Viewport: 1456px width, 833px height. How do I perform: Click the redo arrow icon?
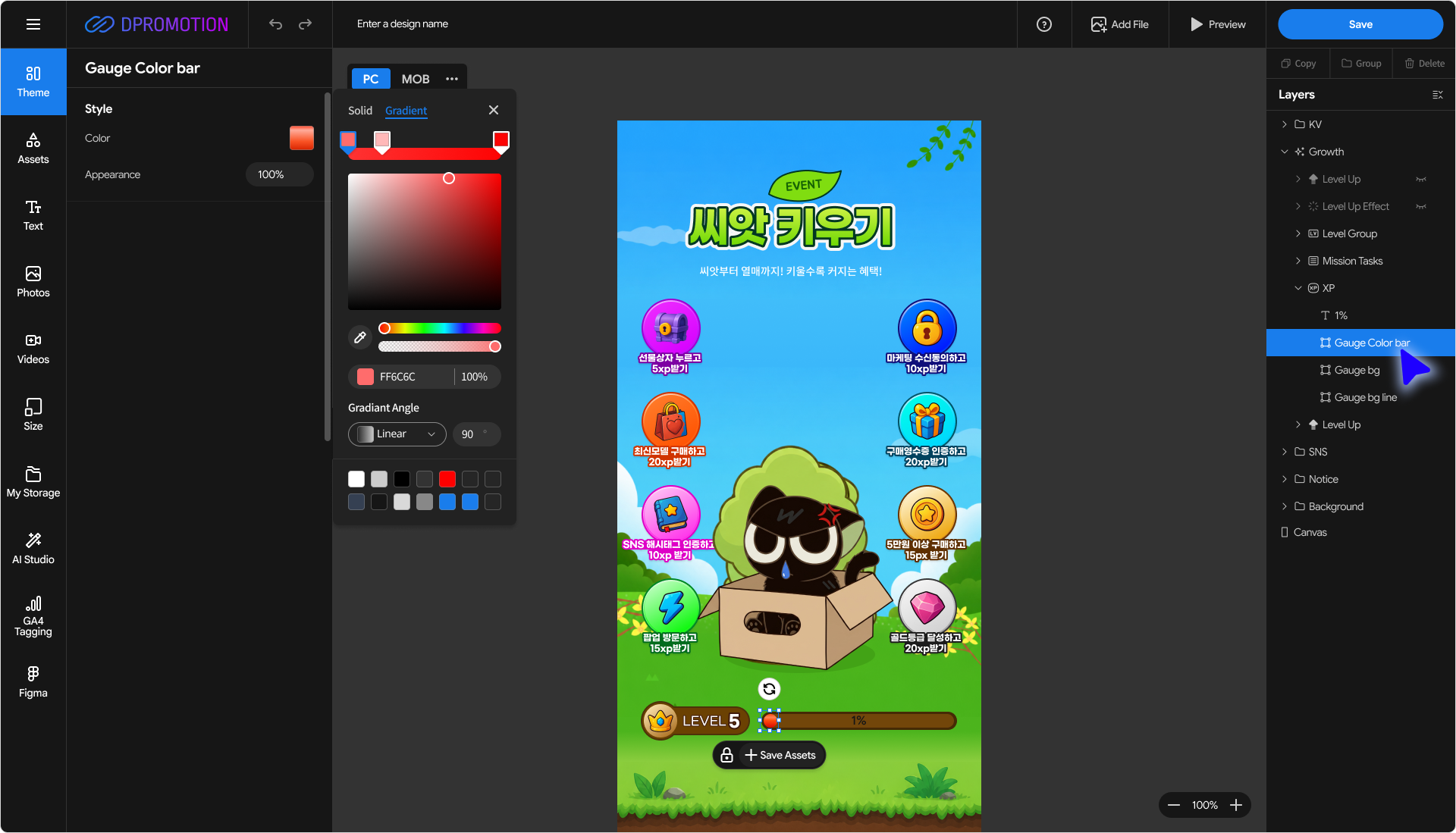tap(305, 24)
